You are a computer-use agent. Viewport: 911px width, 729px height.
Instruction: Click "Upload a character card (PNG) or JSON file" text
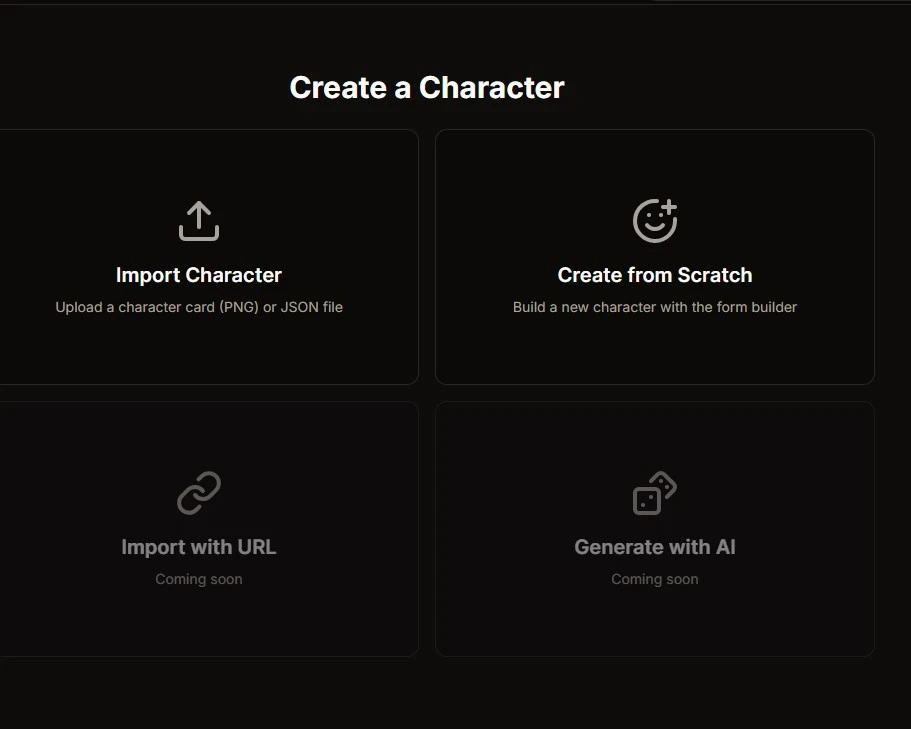(x=199, y=307)
